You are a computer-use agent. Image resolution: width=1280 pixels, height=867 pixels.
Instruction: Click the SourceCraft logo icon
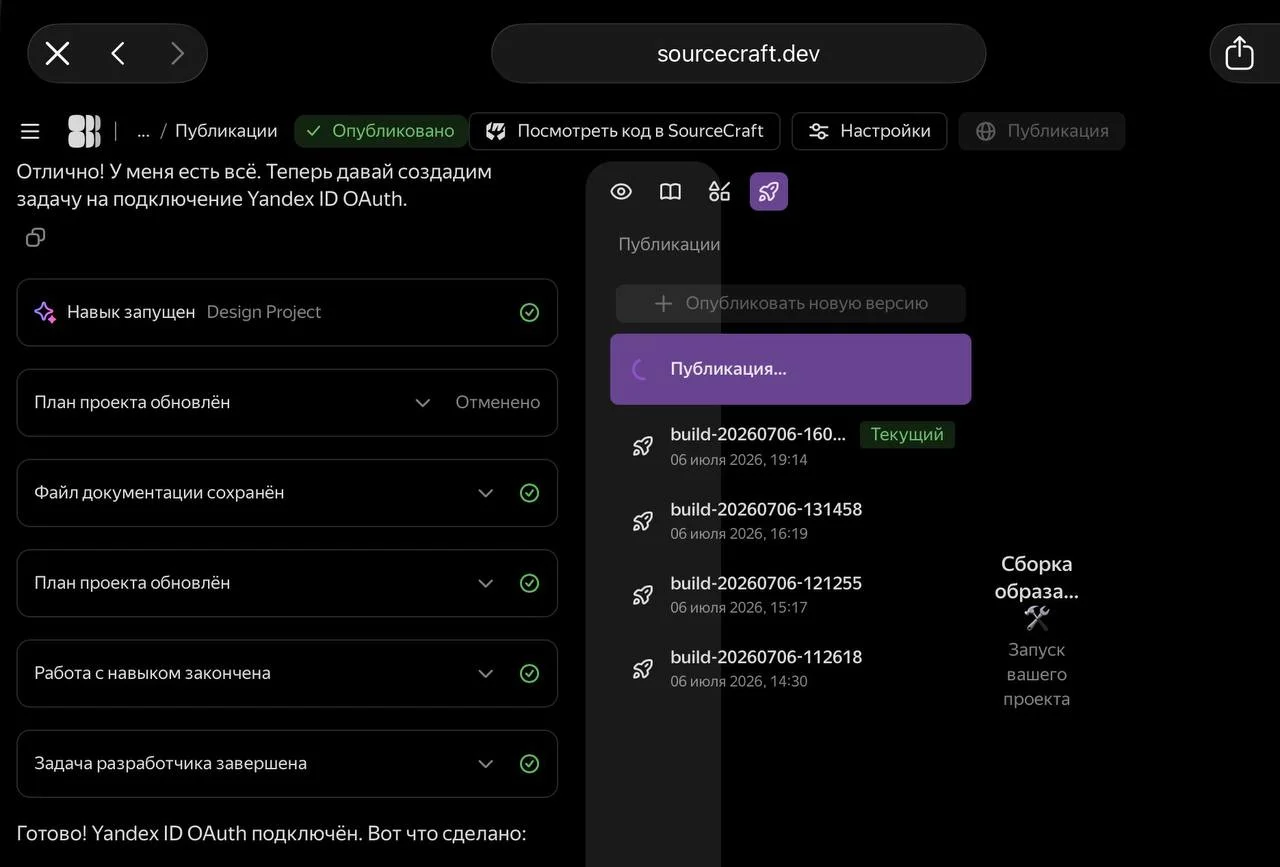[x=84, y=131]
